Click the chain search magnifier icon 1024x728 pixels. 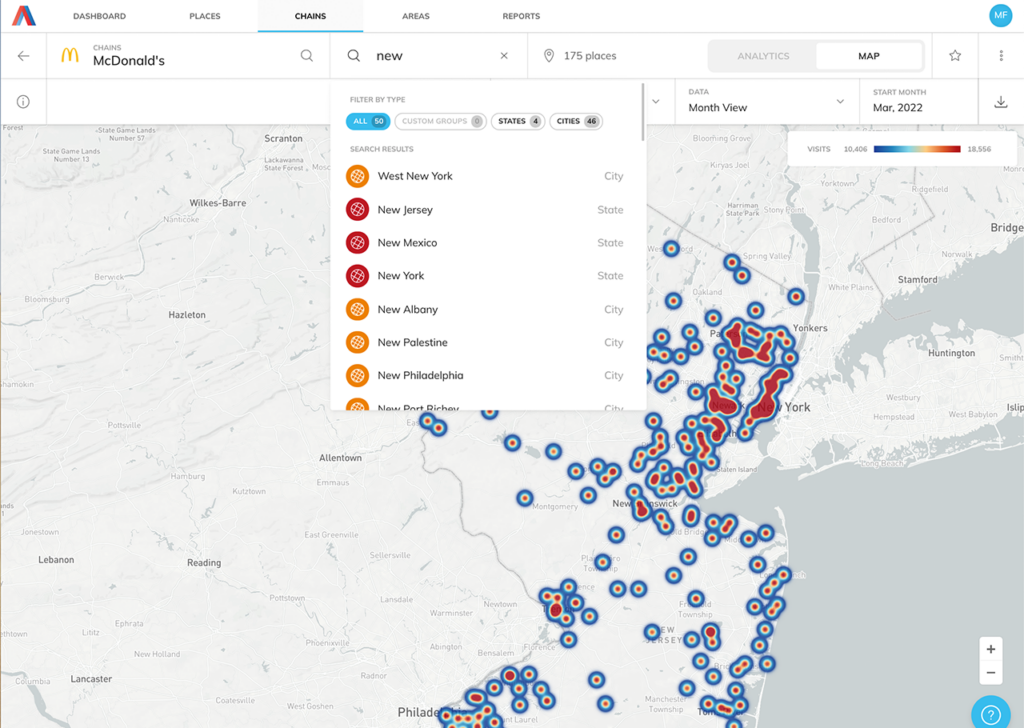[x=307, y=56]
